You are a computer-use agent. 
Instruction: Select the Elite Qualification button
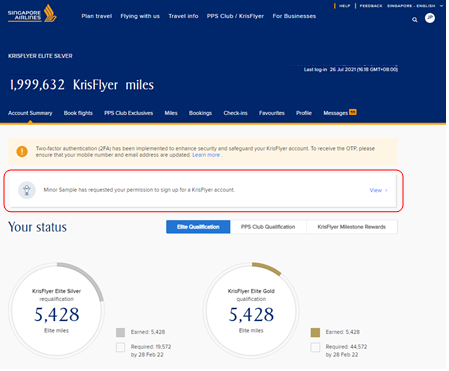pos(198,227)
